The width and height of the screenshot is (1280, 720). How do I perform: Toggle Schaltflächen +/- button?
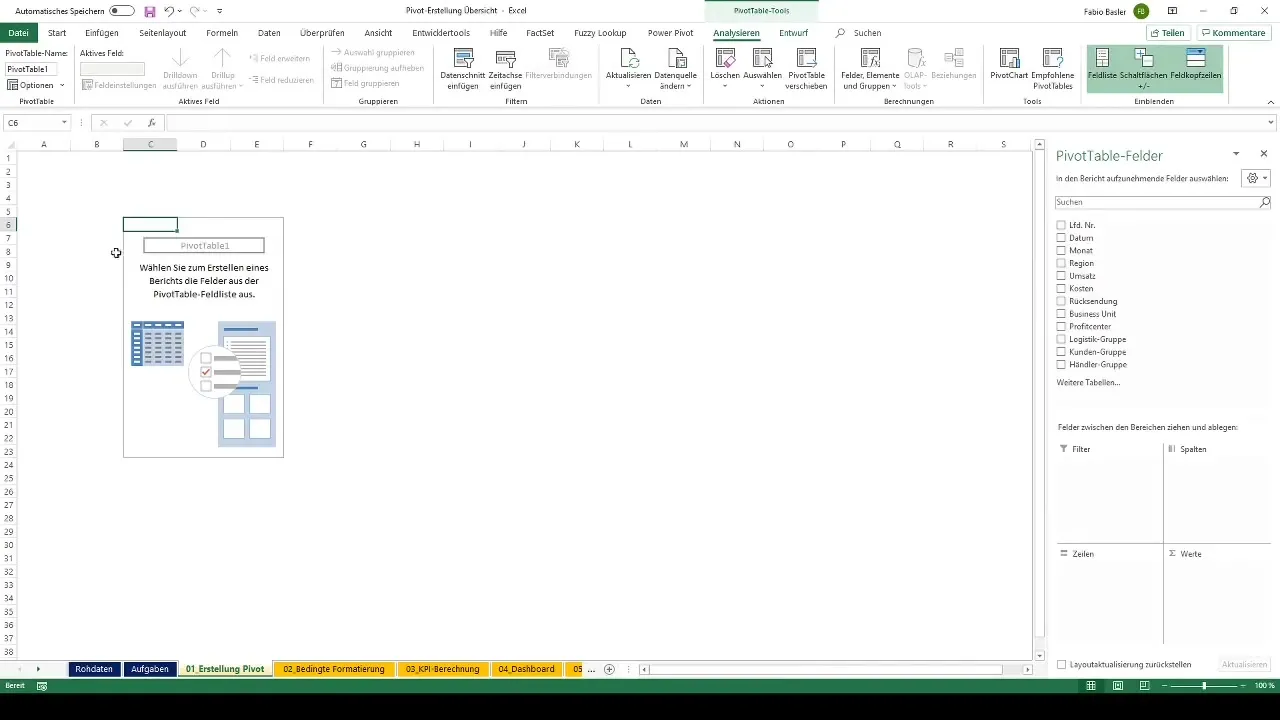pos(1144,68)
